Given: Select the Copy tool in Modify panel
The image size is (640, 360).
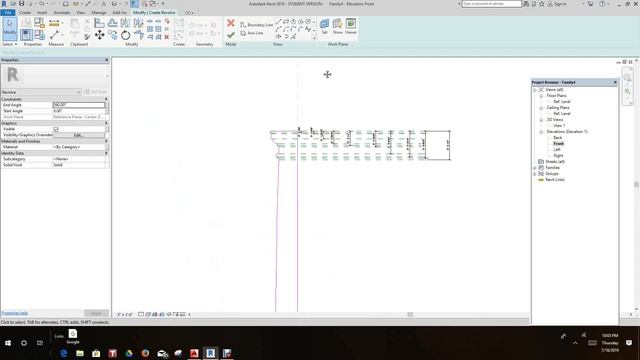Looking at the screenshot, I should 112,36.
